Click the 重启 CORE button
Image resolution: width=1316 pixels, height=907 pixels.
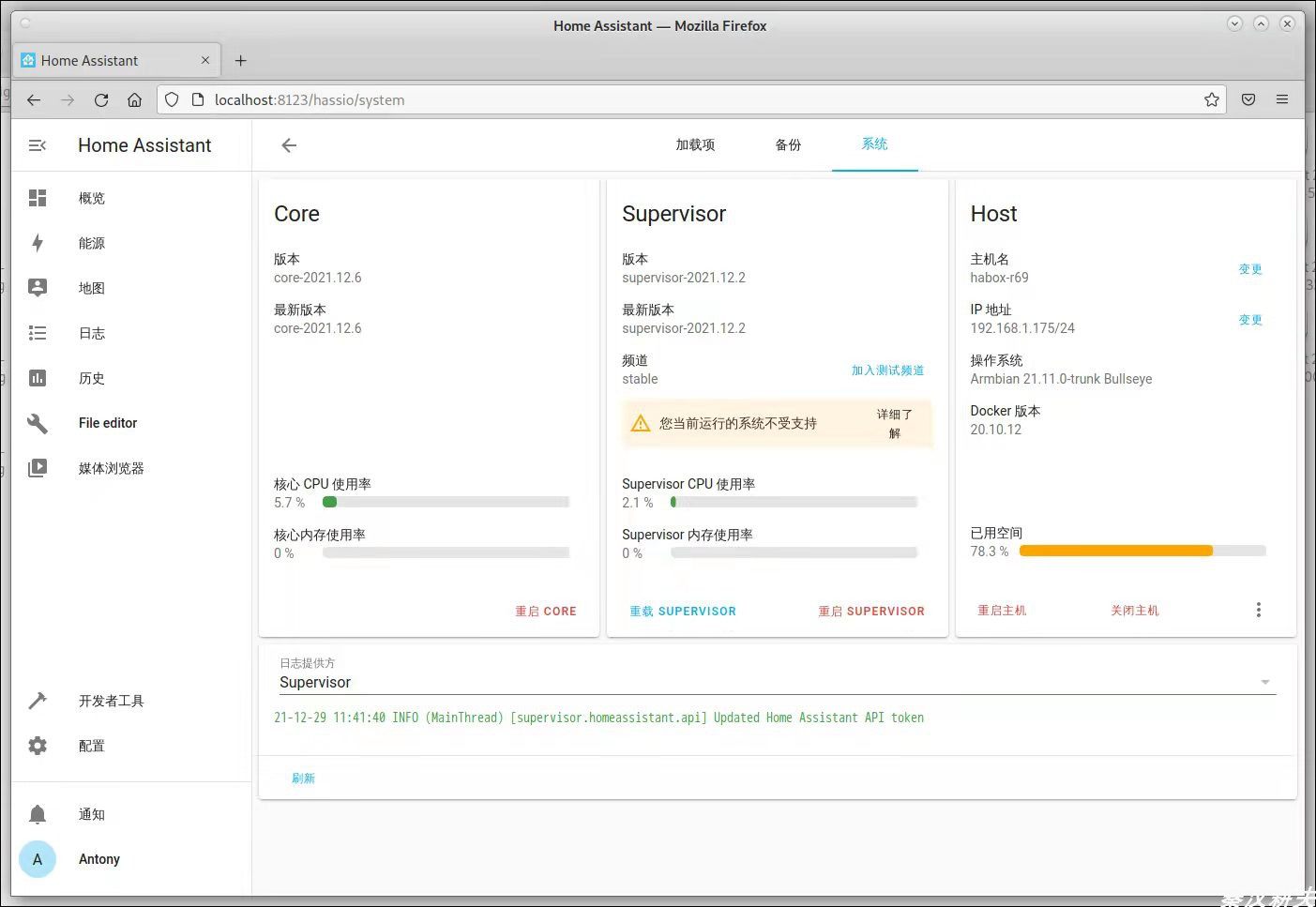(x=545, y=612)
